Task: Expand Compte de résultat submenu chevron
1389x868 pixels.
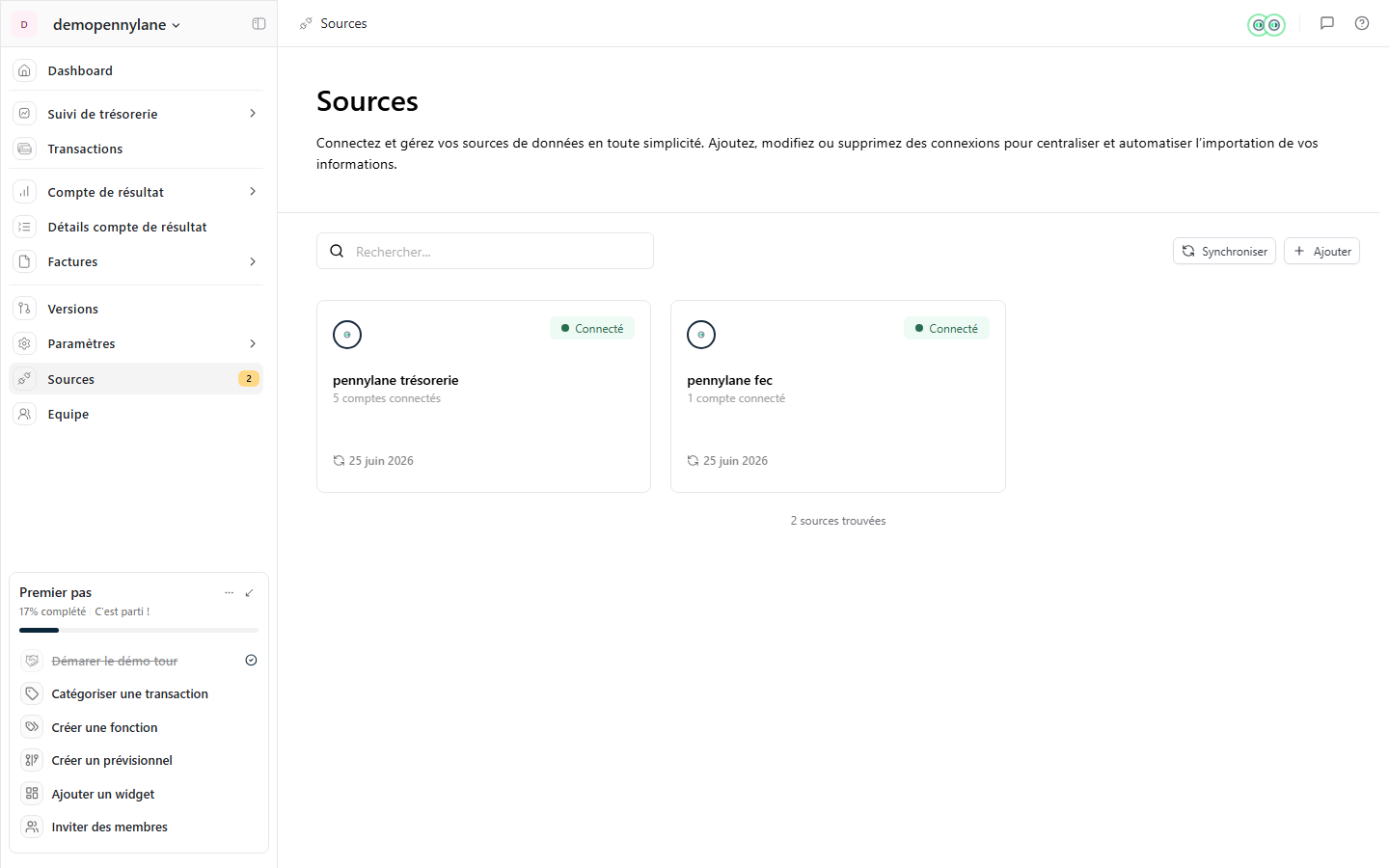Action: [x=253, y=192]
